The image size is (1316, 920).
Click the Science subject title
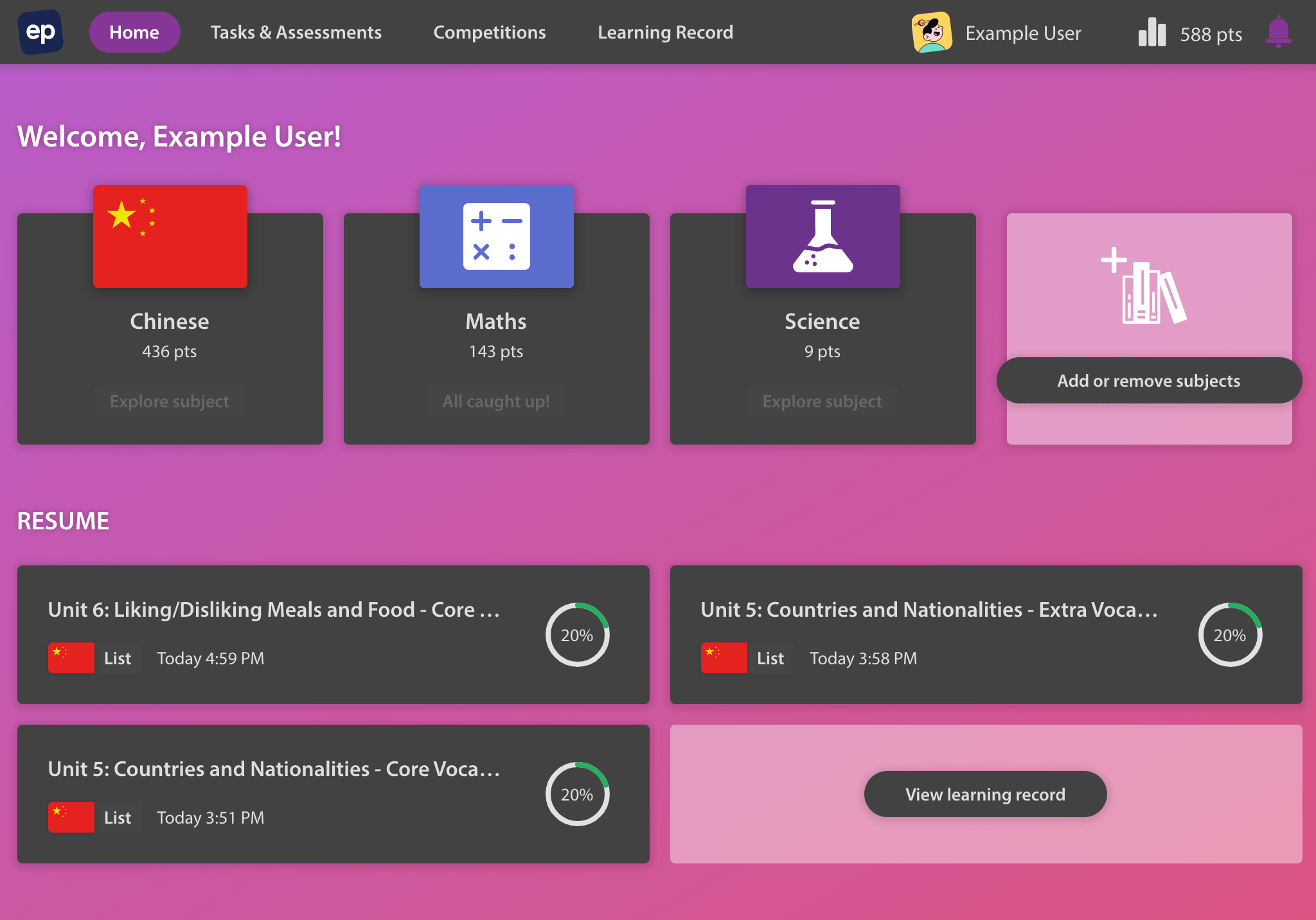[x=822, y=321]
